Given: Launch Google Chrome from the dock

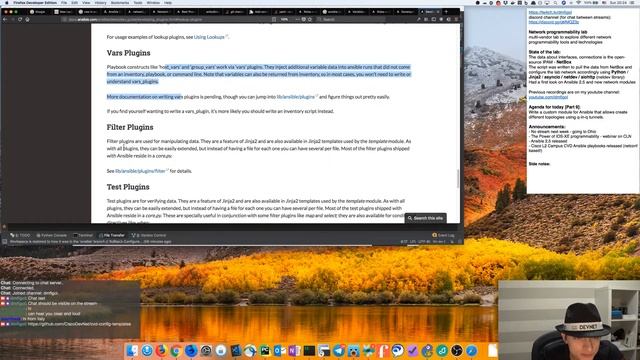Looking at the screenshot, I should pos(176,350).
